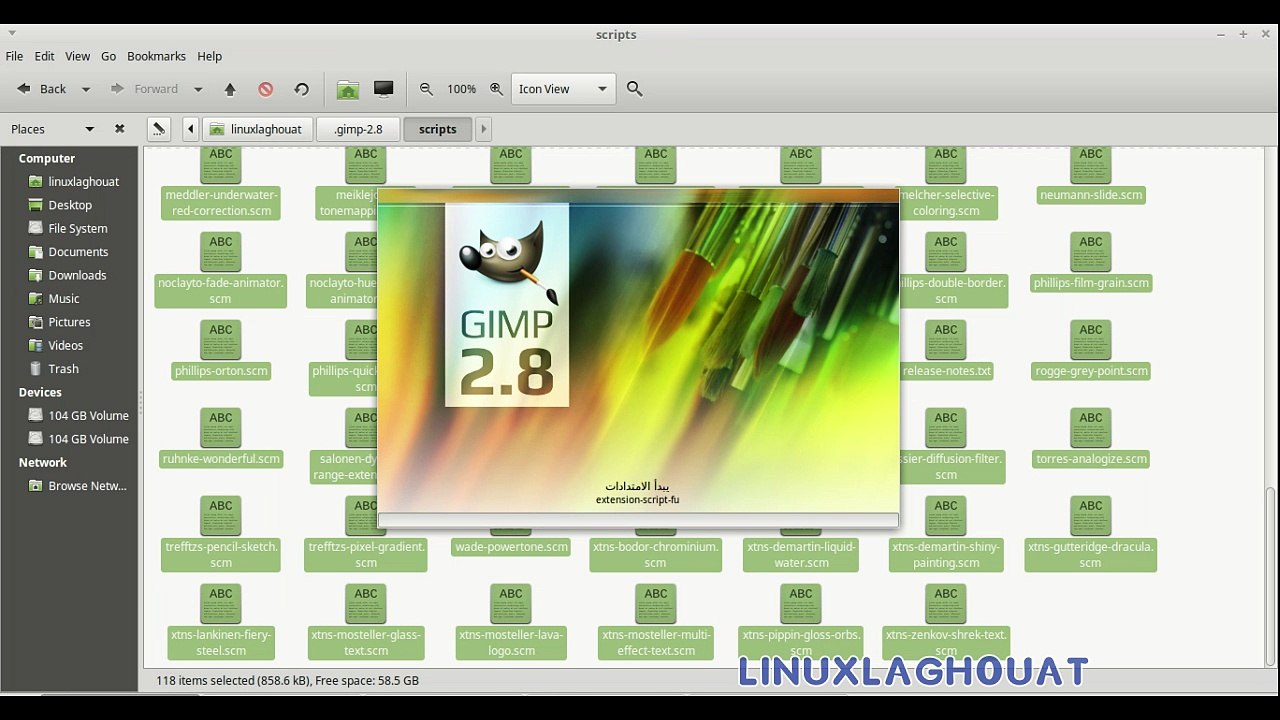Screen dimensions: 1280x720
Task: Zoom out the icon view
Action: click(426, 89)
